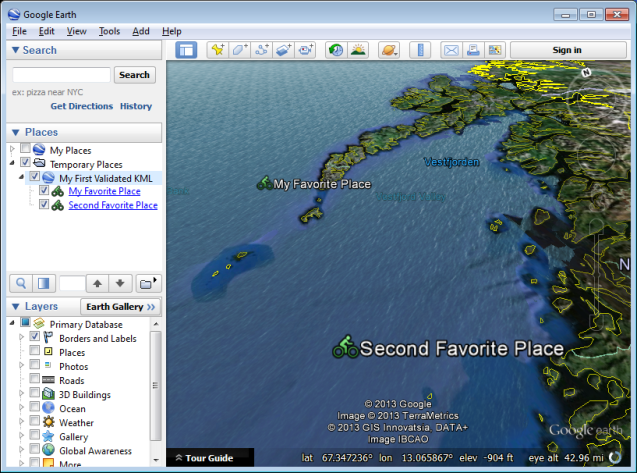Click the email envelope icon

[x=451, y=50]
